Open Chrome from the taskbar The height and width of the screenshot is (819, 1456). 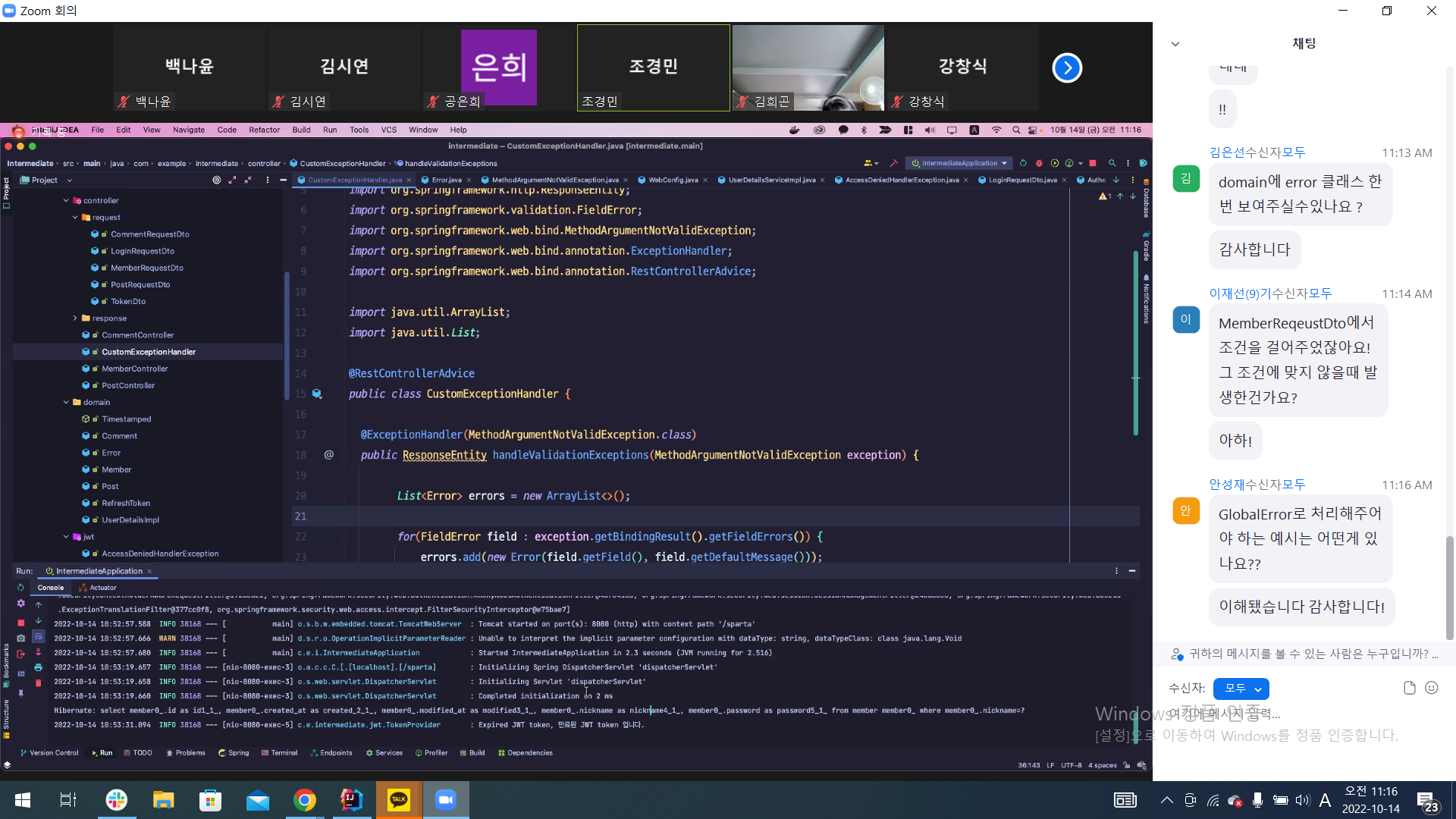click(305, 800)
